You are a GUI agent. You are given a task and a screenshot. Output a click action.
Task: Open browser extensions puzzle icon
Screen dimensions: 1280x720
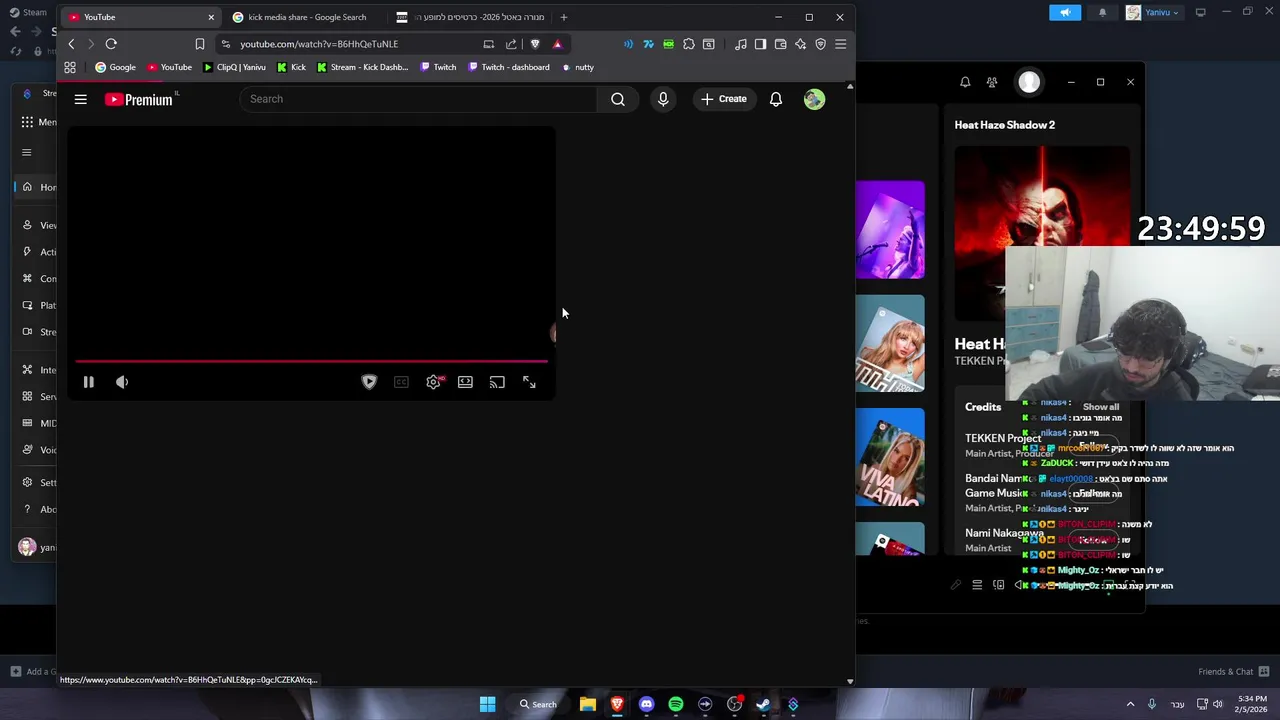[x=688, y=44]
